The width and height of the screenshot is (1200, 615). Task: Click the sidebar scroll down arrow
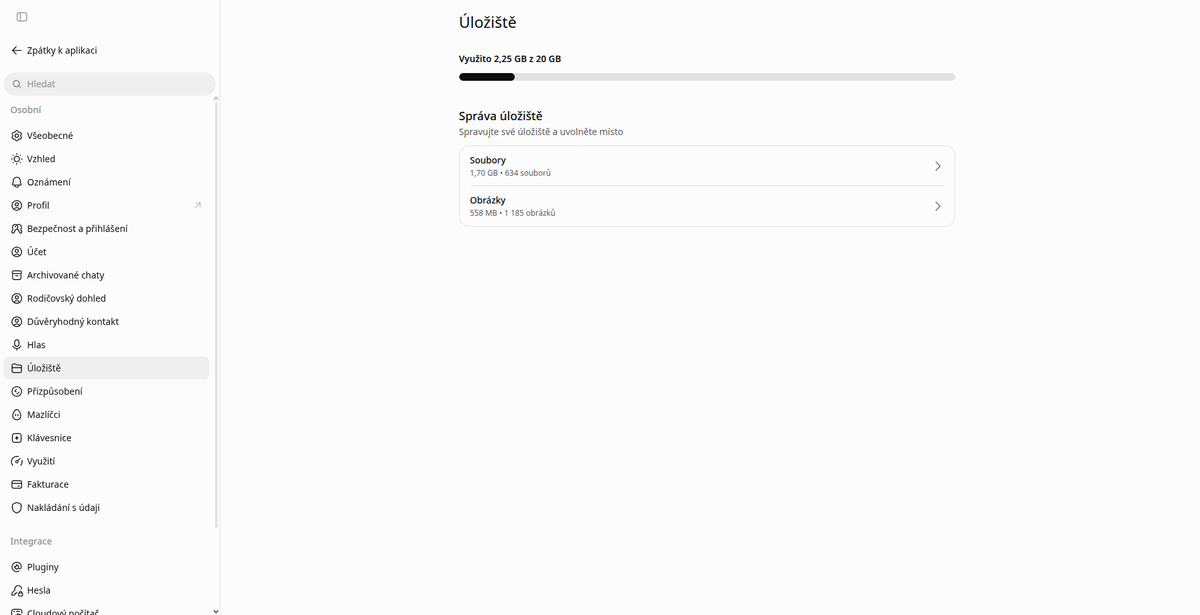[x=216, y=610]
